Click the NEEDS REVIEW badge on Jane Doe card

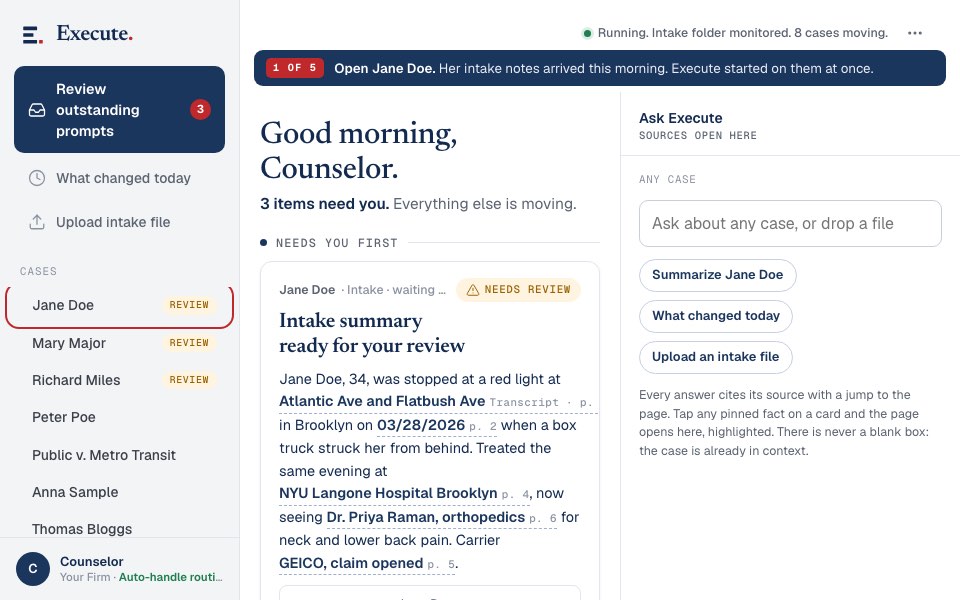(x=519, y=290)
